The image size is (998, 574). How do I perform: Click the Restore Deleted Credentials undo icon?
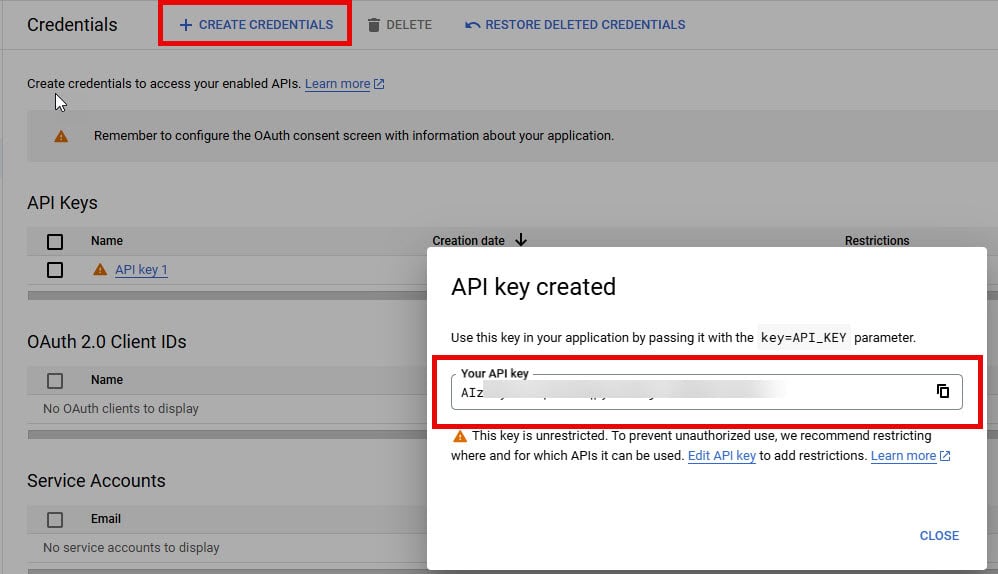pyautogui.click(x=472, y=25)
